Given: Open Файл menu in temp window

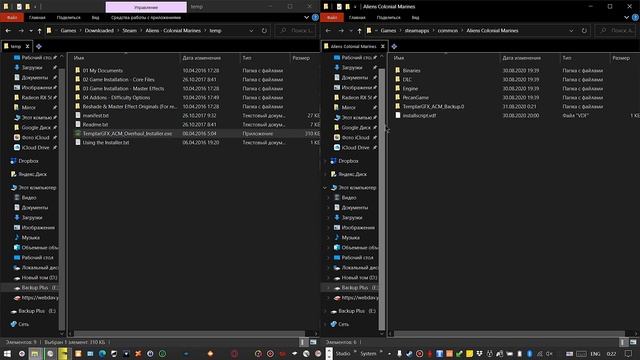Looking at the screenshot, I should 12,18.
